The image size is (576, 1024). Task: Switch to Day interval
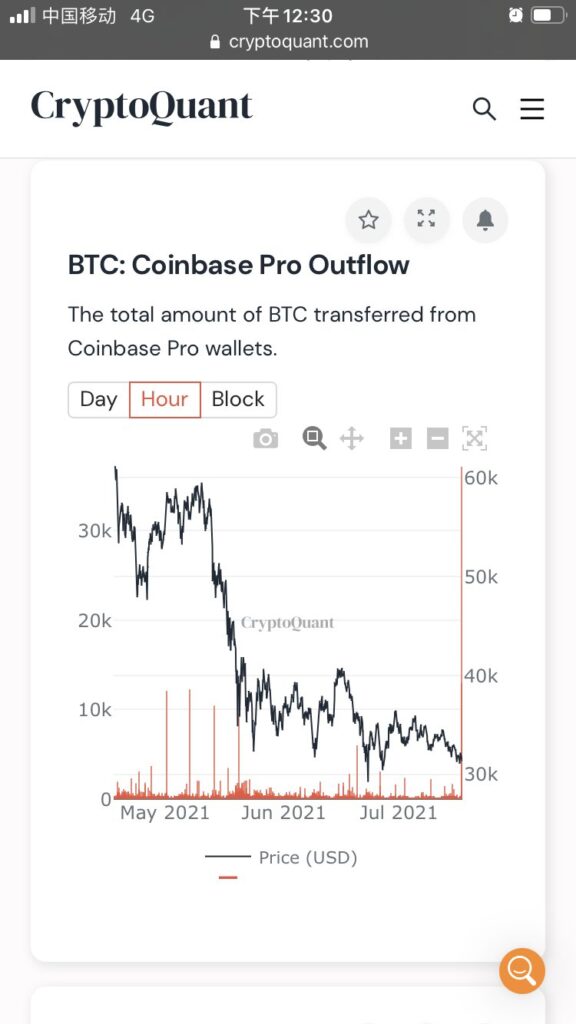(99, 400)
